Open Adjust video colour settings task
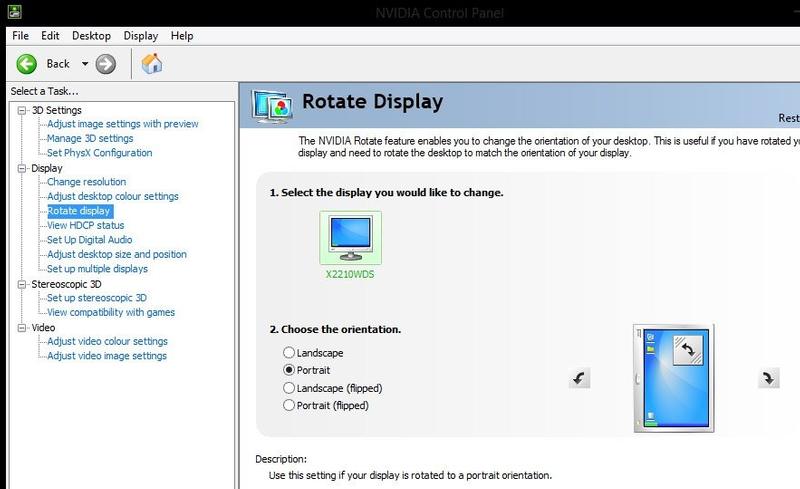 [107, 341]
